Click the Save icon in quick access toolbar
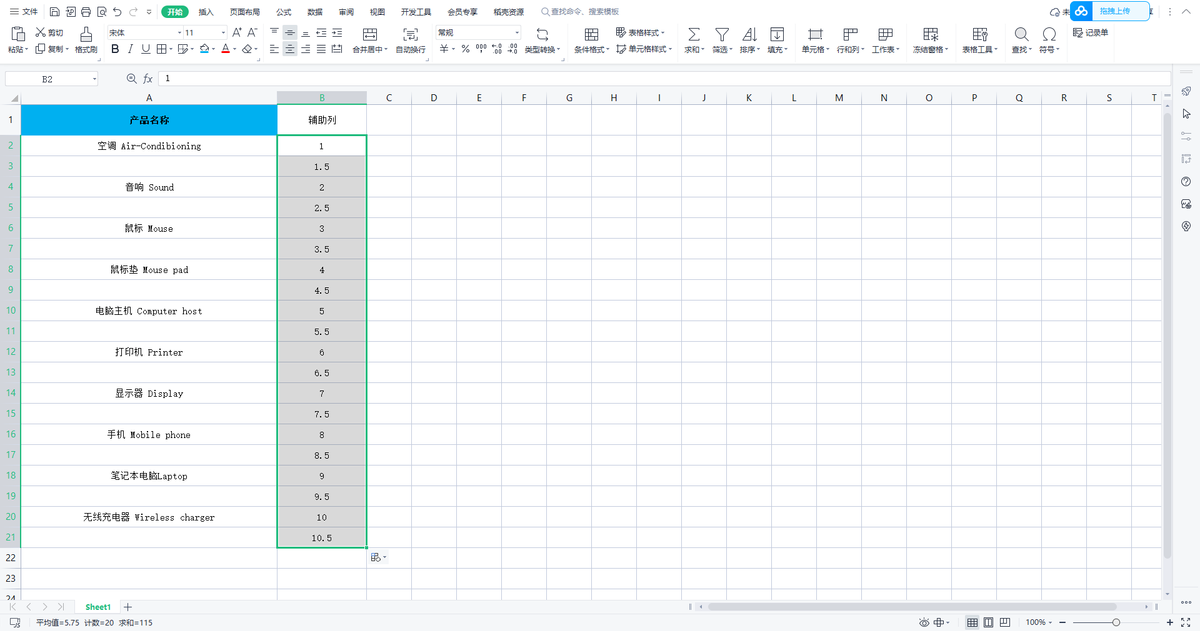This screenshot has width=1200, height=631. tap(54, 12)
